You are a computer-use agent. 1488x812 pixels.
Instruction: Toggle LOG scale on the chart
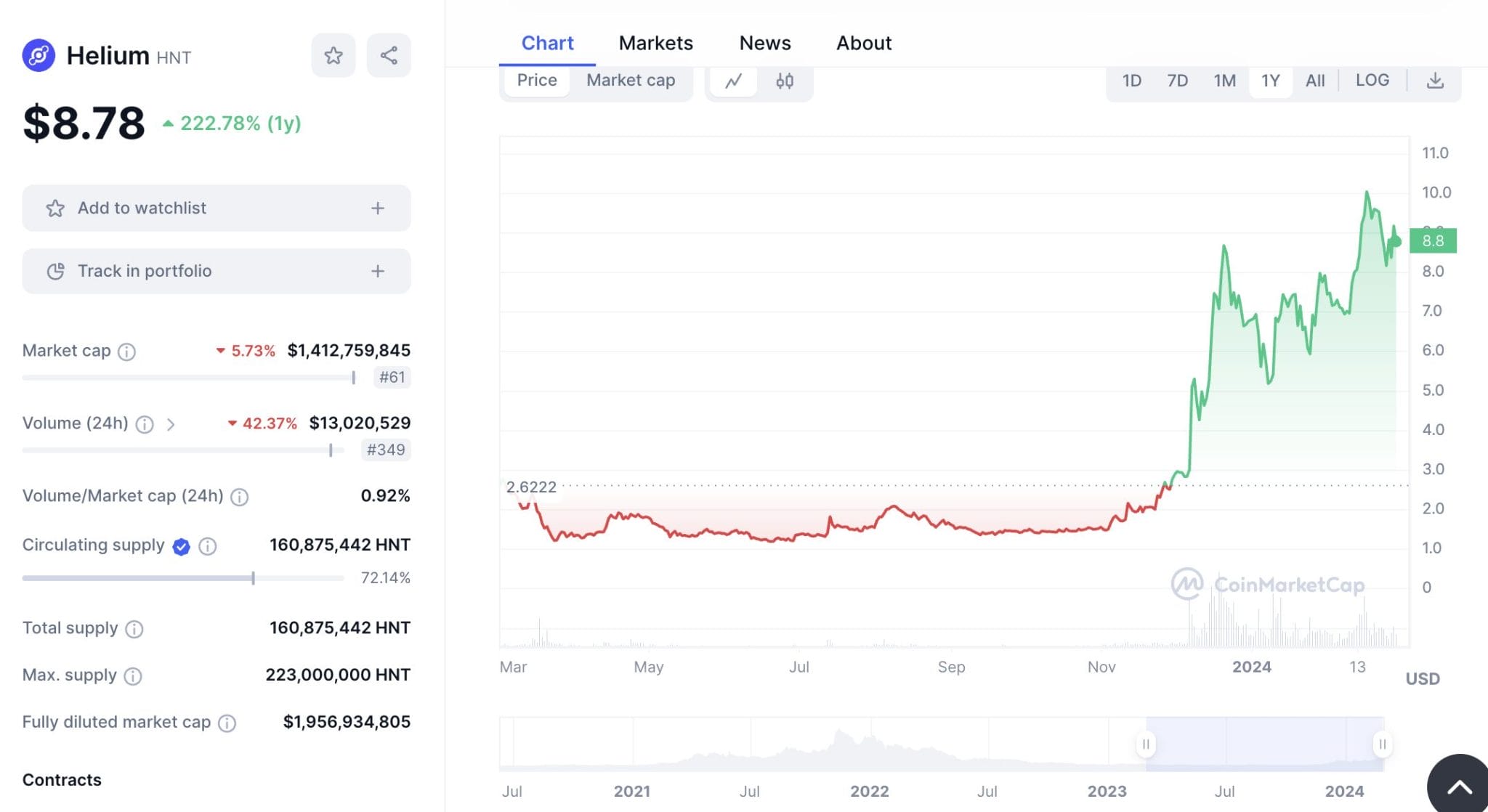pyautogui.click(x=1372, y=81)
